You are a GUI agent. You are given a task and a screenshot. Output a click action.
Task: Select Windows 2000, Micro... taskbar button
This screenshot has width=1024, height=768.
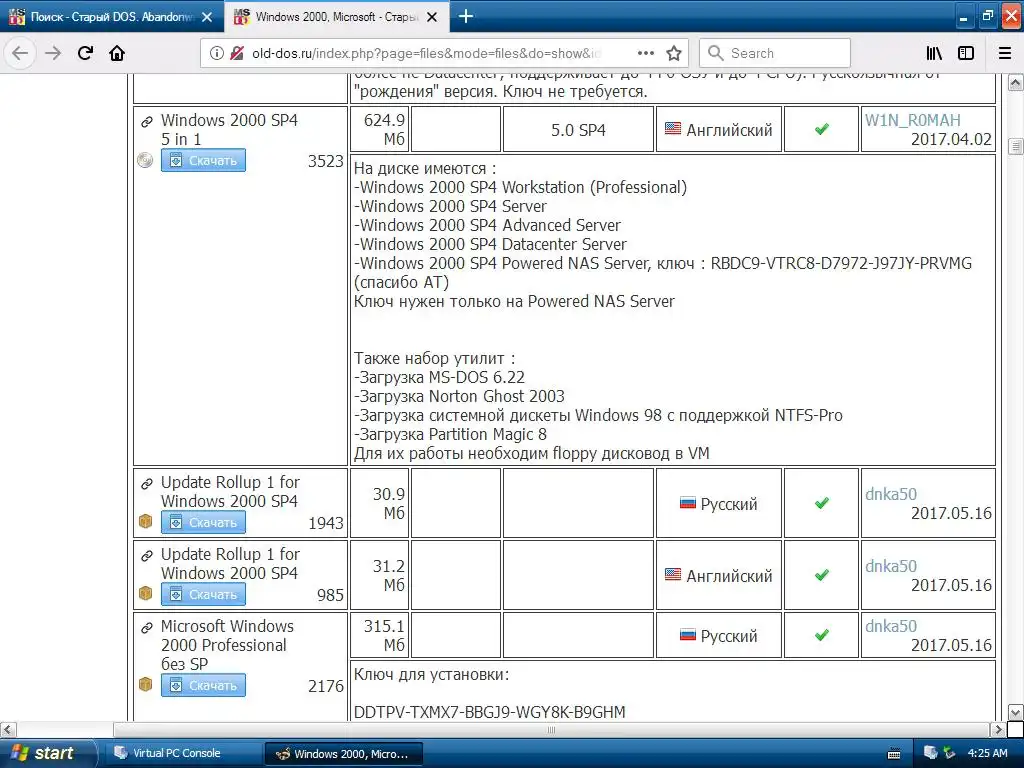click(x=345, y=754)
